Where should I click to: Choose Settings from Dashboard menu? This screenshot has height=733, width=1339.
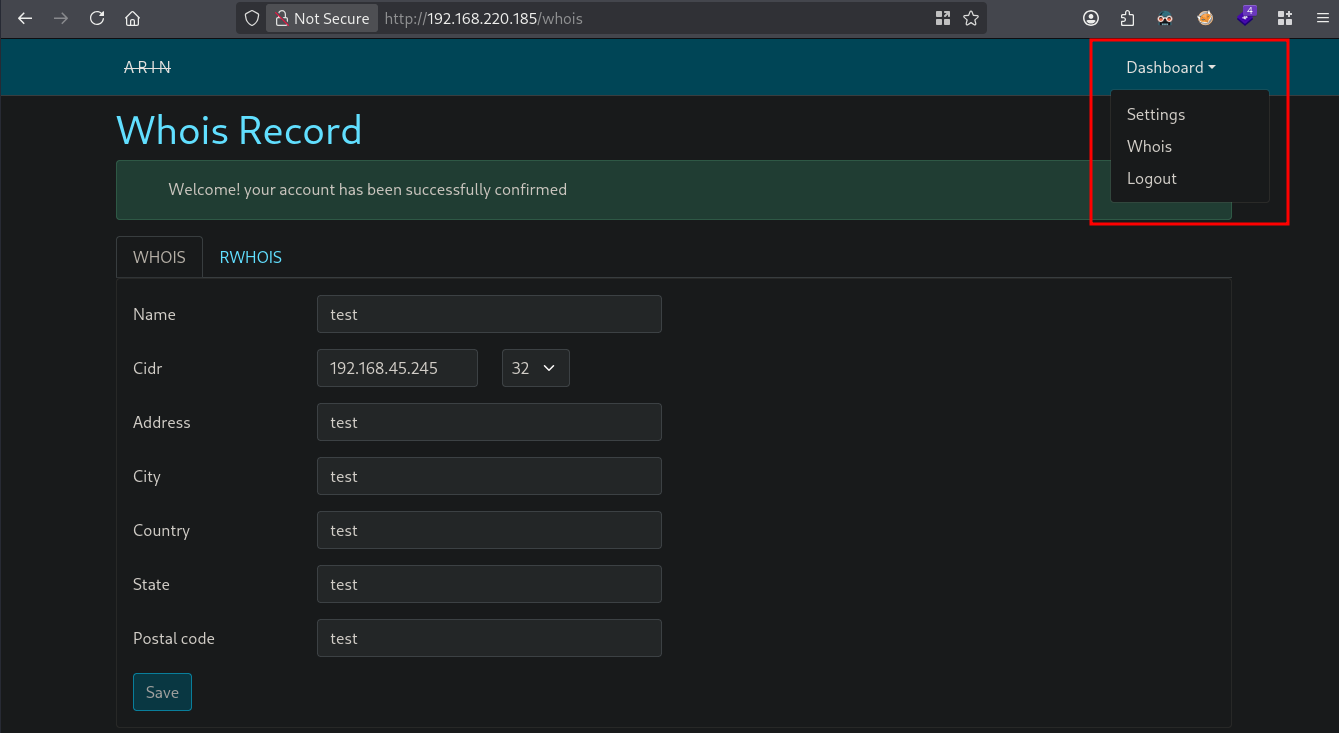[1156, 114]
